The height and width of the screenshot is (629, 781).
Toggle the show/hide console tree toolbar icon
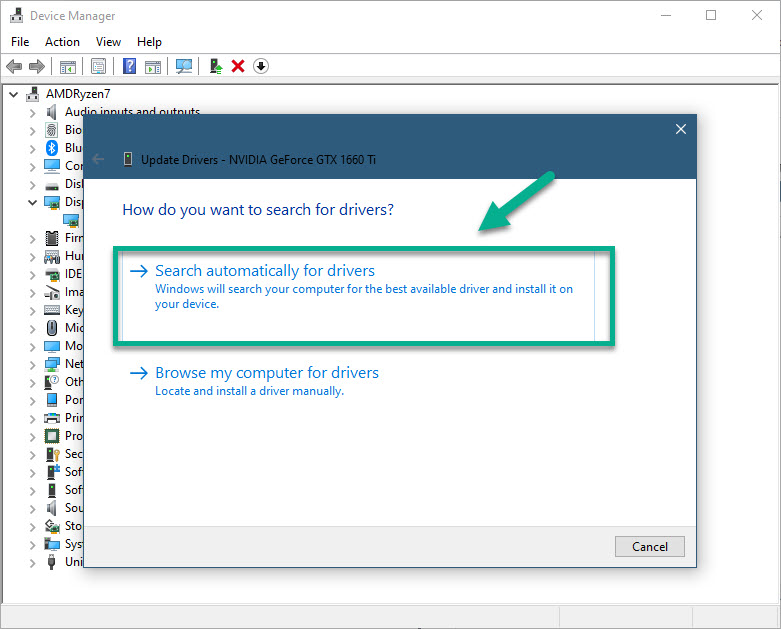point(68,66)
